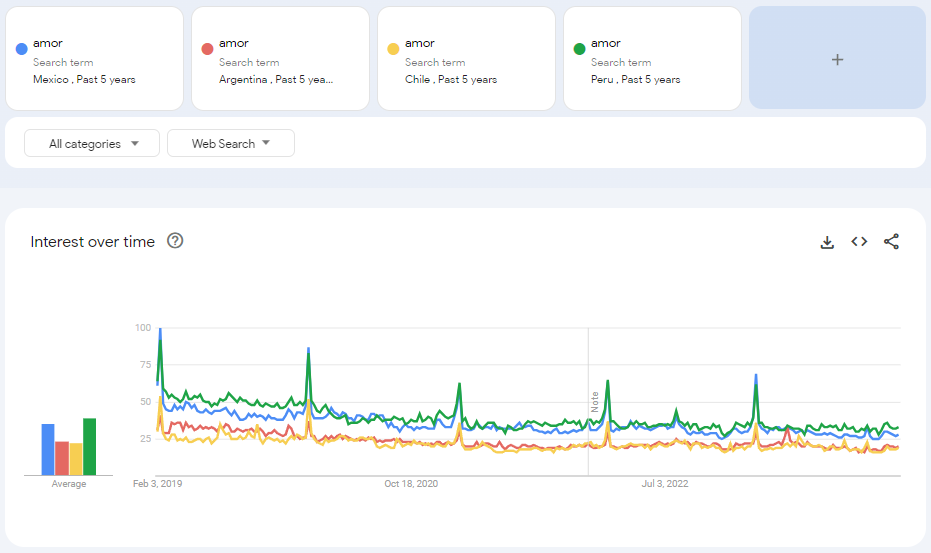Click the 'Oct 18, 2020' axis label
The image size is (931, 553).
pos(411,484)
